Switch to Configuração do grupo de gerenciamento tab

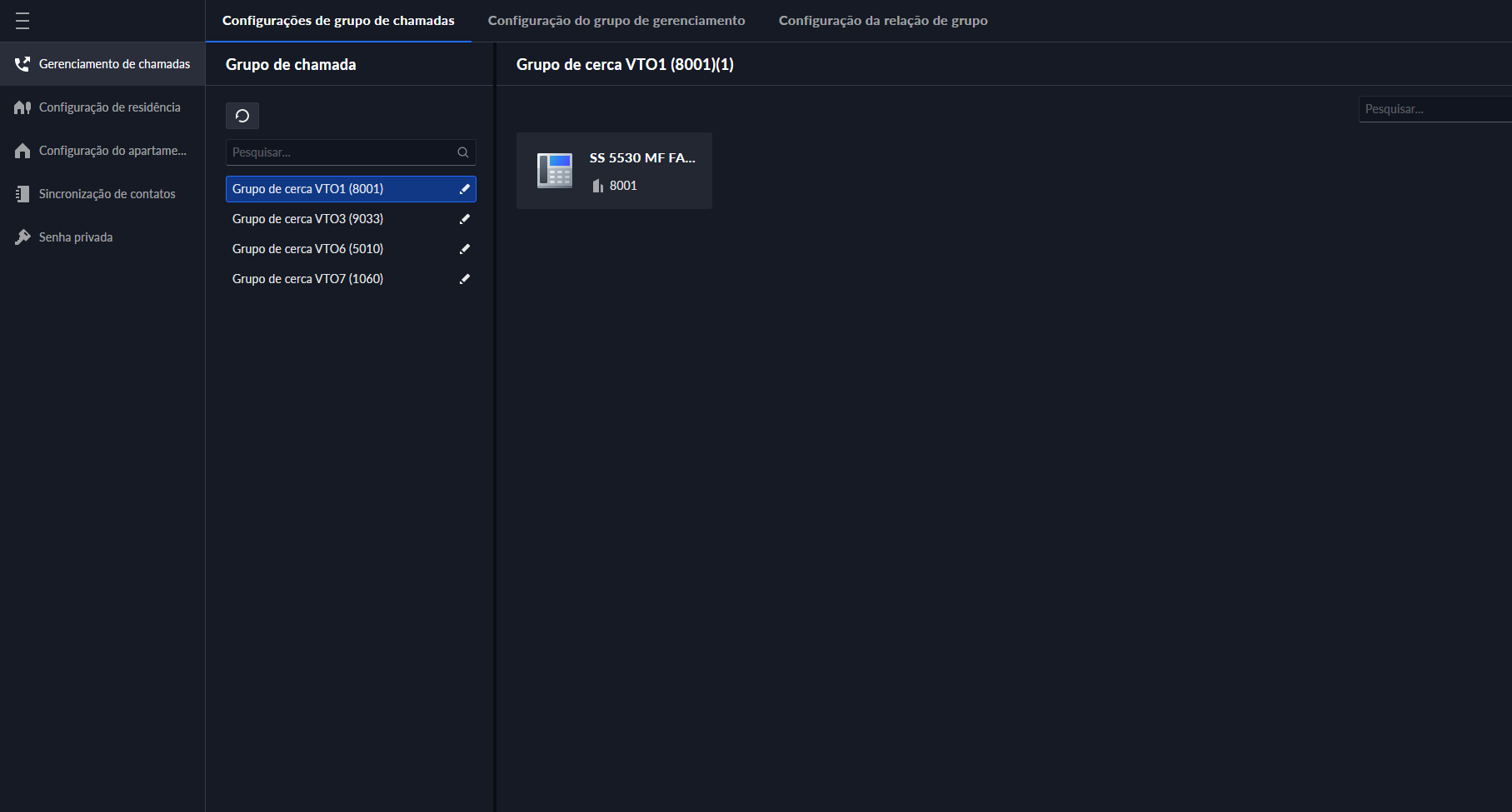coord(616,21)
